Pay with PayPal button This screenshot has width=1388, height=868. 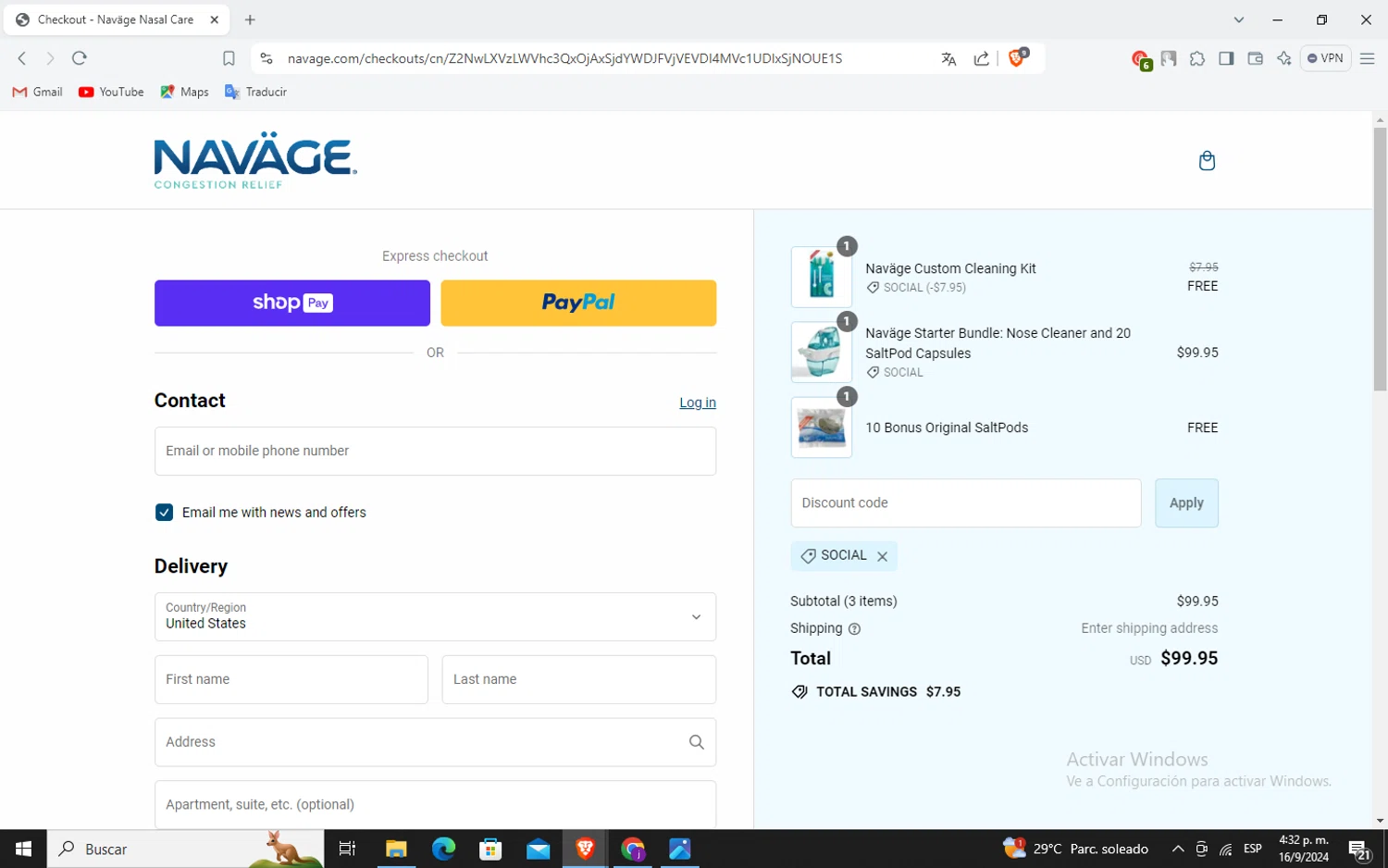click(578, 303)
